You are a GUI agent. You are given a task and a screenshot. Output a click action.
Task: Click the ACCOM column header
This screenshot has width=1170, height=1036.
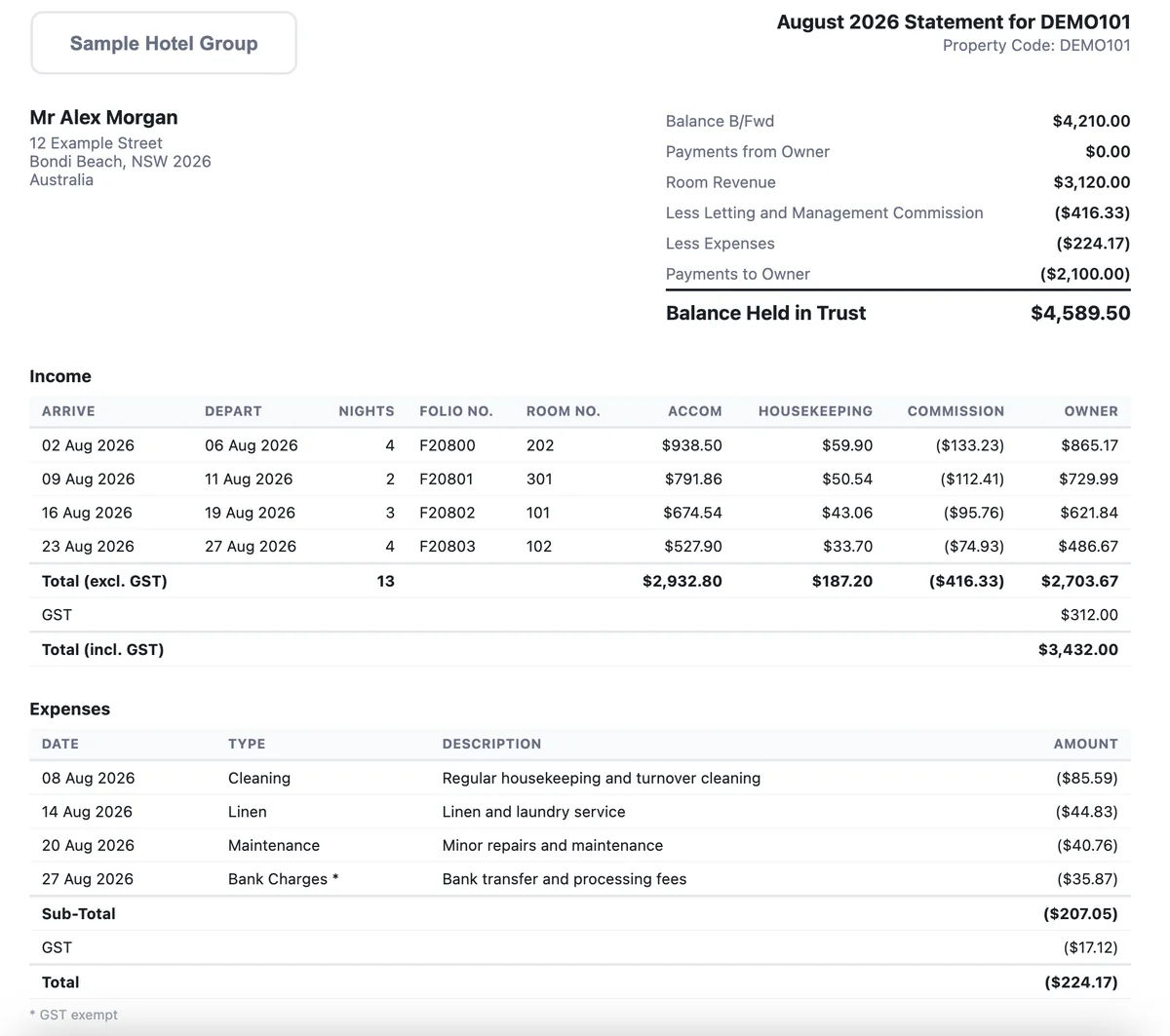coord(695,411)
